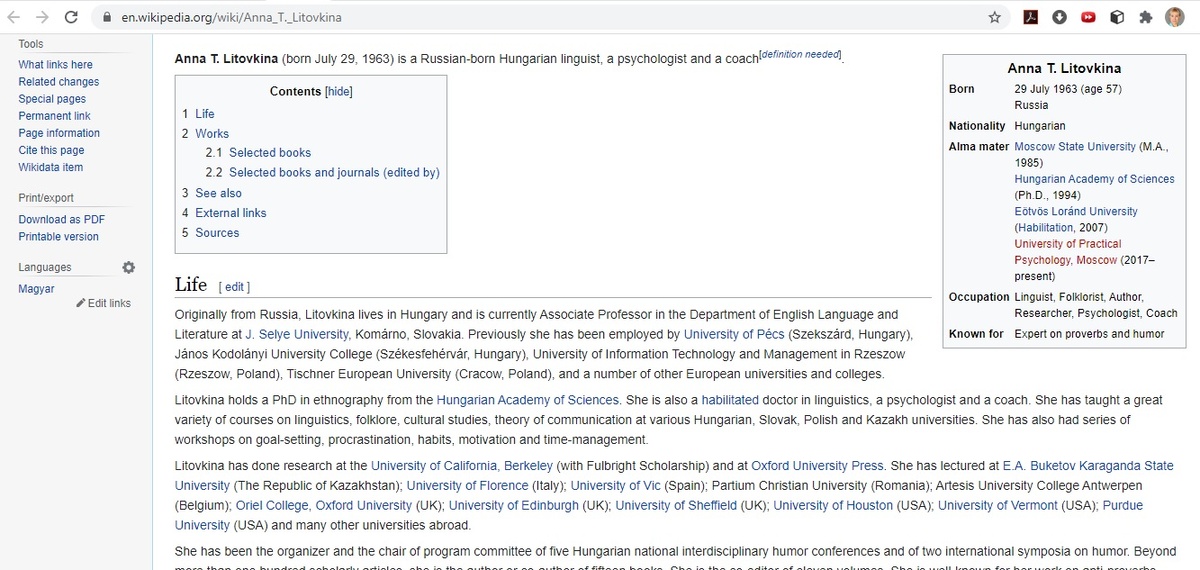This screenshot has width=1200, height=570.
Task: Select the Languages sidebar heading
Action: tap(45, 267)
